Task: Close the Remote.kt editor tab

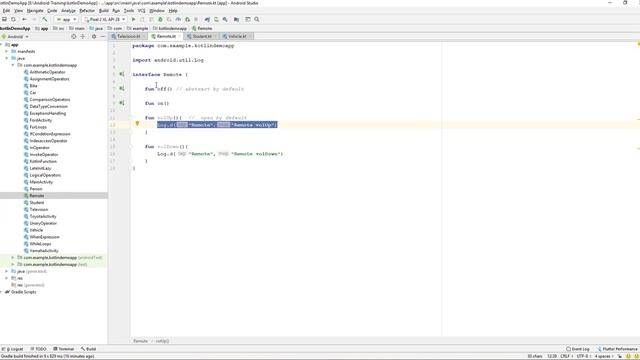Action: [180, 36]
